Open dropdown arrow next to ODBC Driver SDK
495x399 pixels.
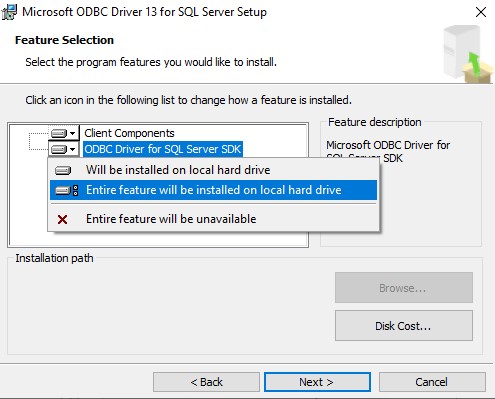pos(73,149)
